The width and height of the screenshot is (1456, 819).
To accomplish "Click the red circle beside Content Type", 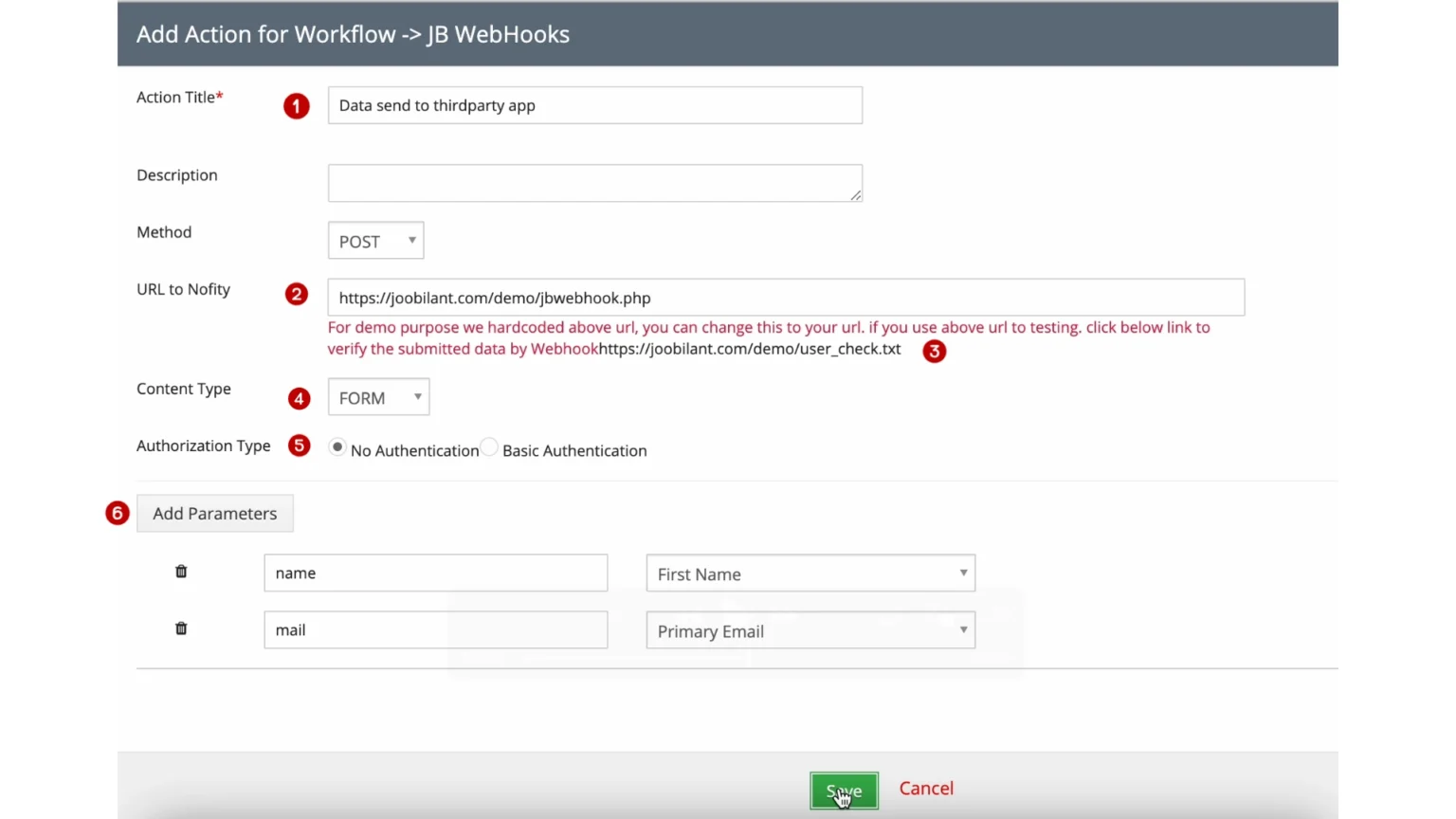I will (x=299, y=398).
